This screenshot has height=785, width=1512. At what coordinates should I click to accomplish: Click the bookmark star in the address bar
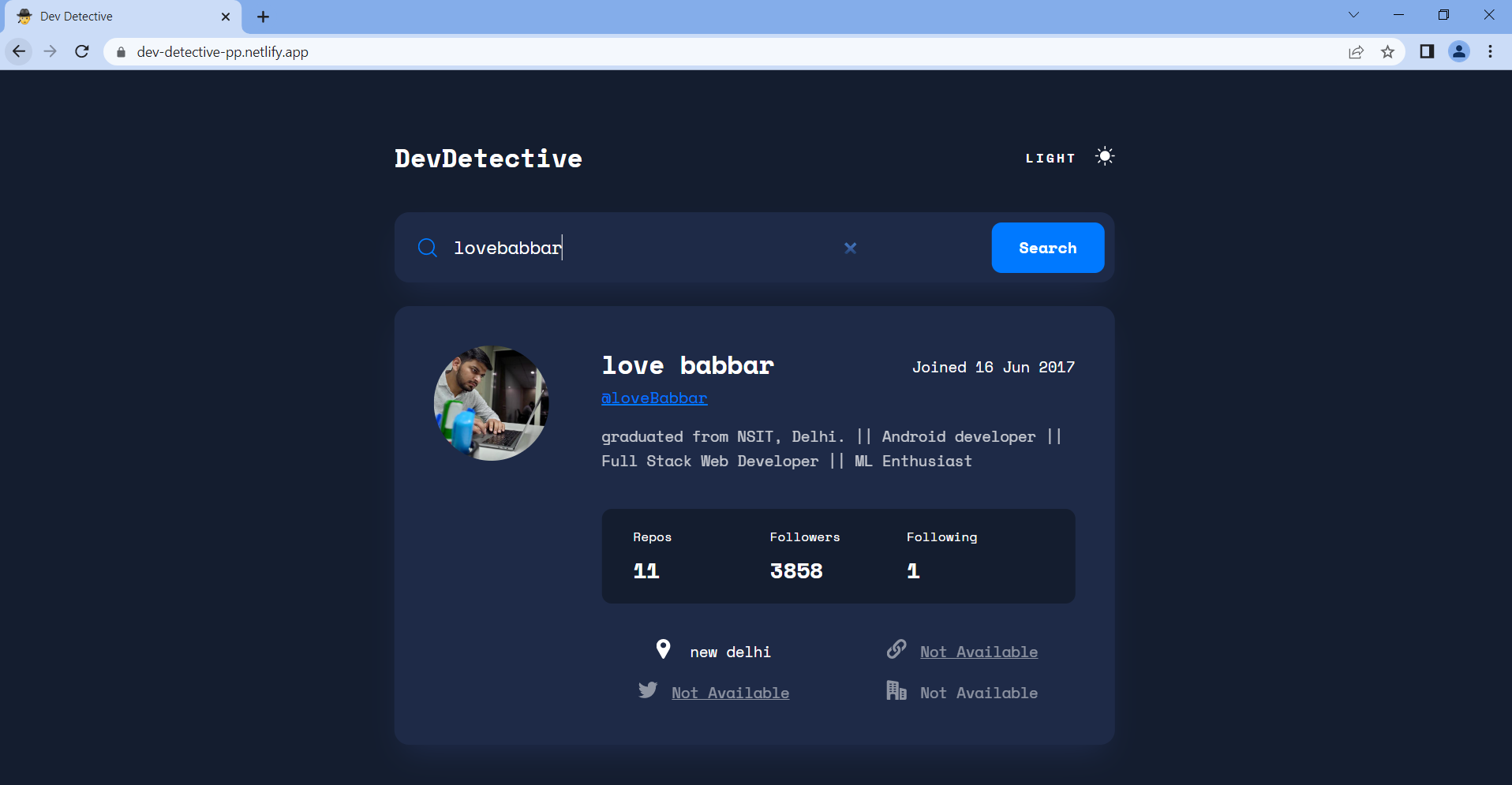tap(1387, 52)
